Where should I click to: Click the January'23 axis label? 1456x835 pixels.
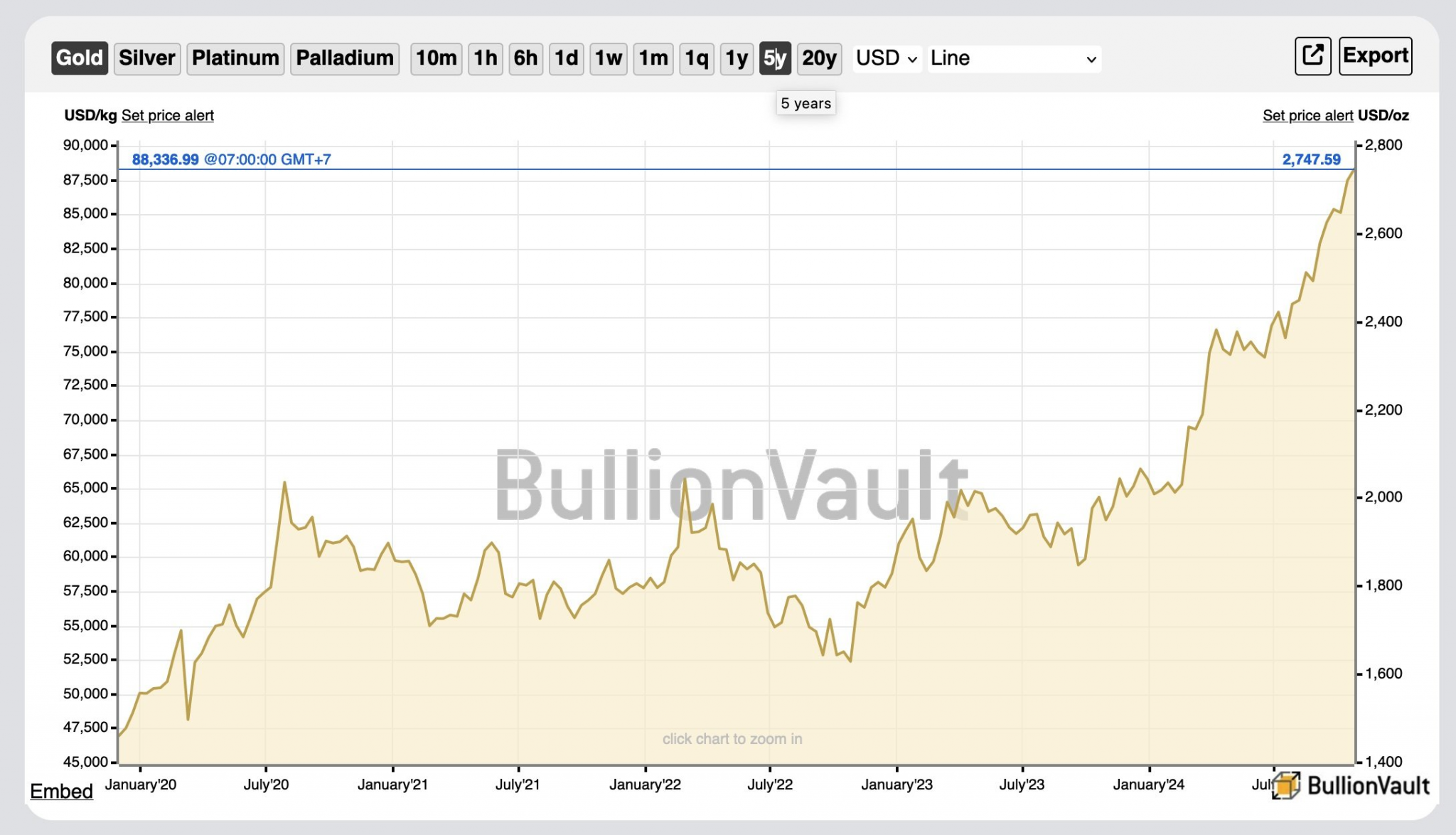pyautogui.click(x=896, y=785)
